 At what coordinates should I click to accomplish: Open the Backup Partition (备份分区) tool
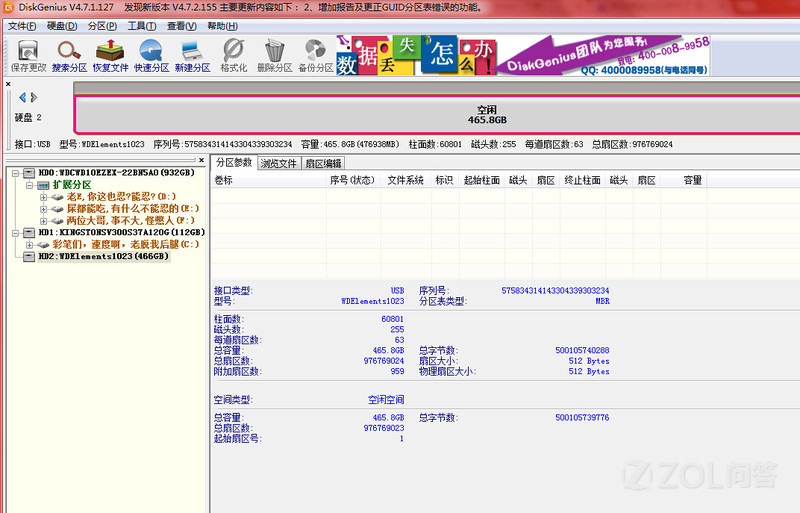316,56
